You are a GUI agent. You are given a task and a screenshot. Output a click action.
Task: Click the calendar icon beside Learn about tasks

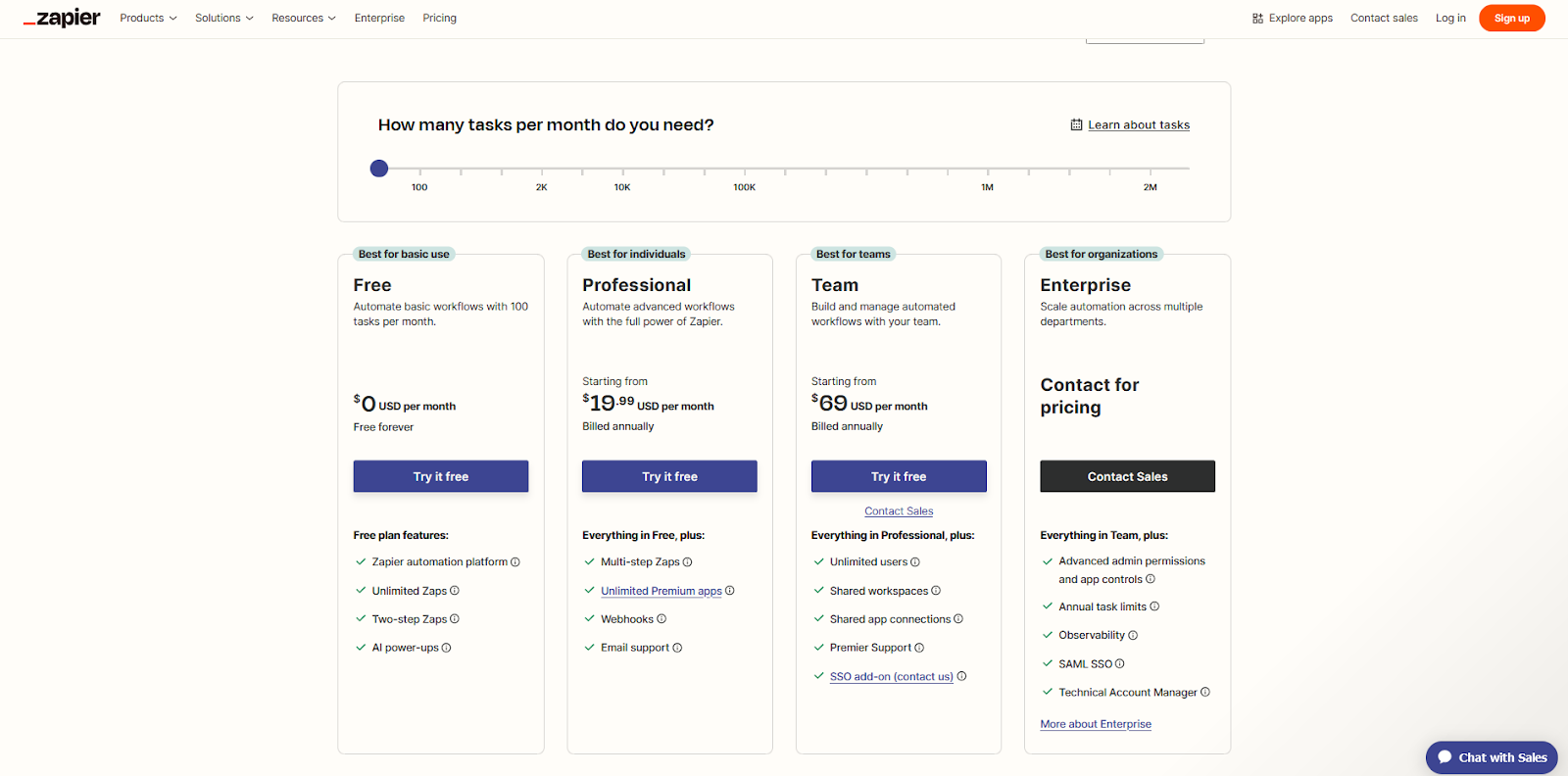tap(1076, 124)
